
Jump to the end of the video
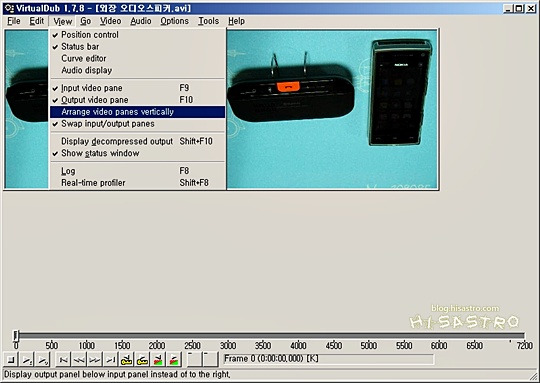coord(111,360)
